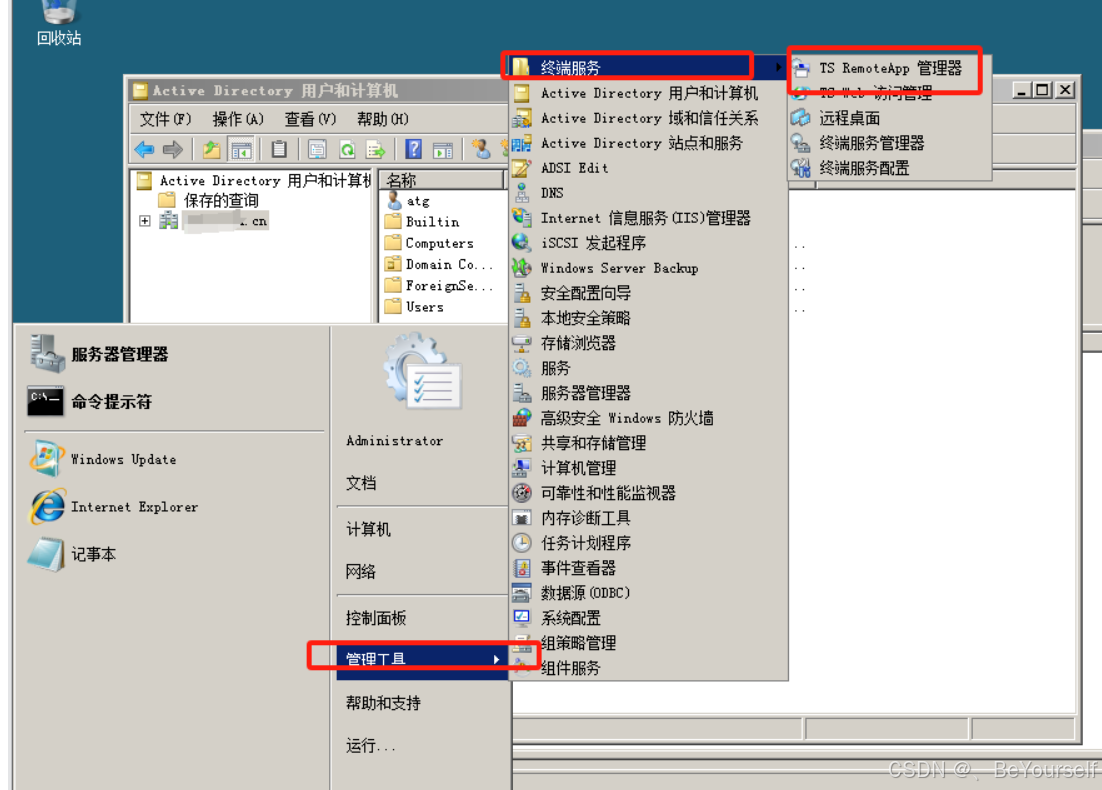Open the Recycle Bin on desktop
The image size is (1102, 790).
point(59,22)
